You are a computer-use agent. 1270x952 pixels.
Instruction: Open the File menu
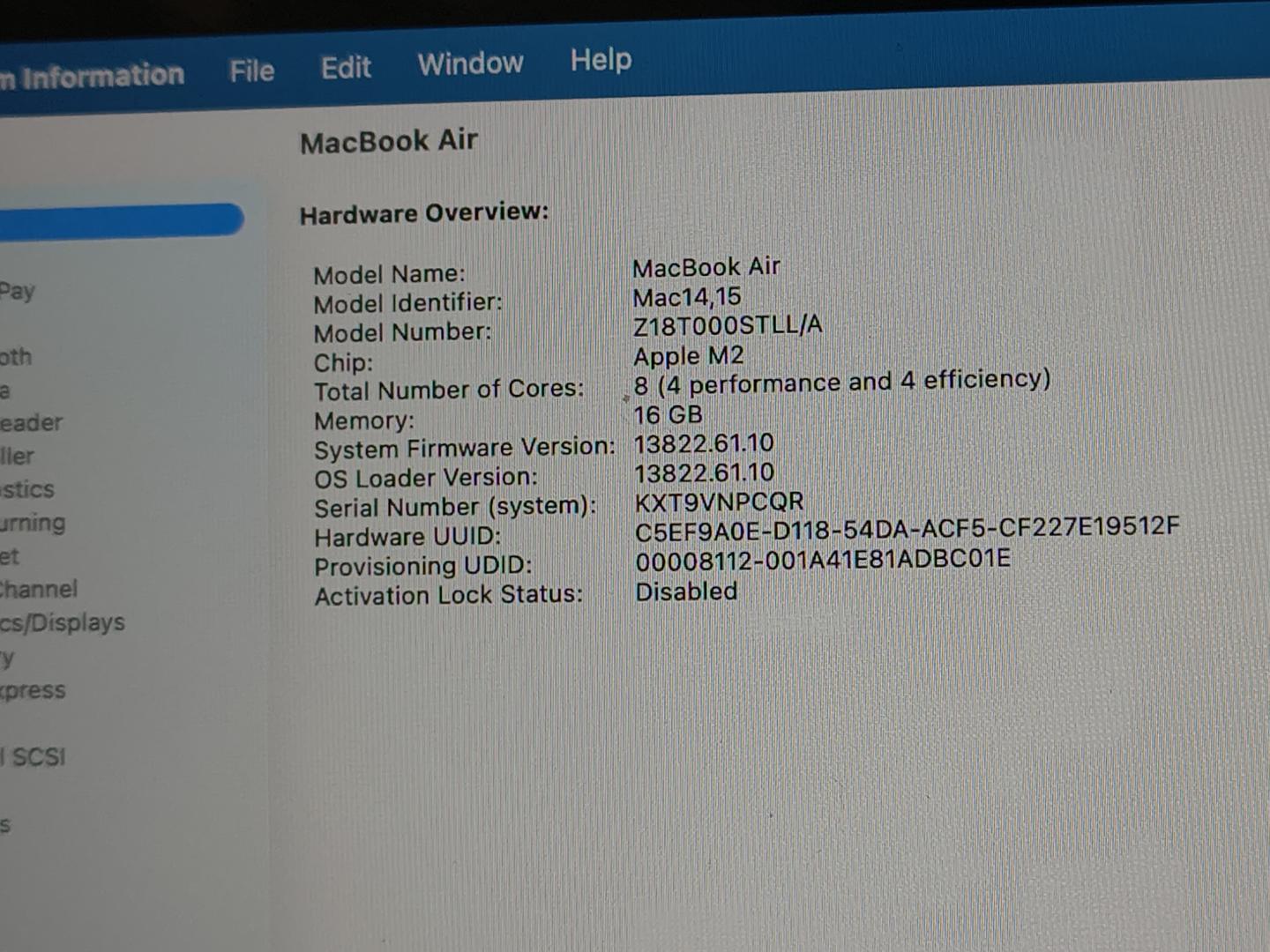(x=251, y=71)
